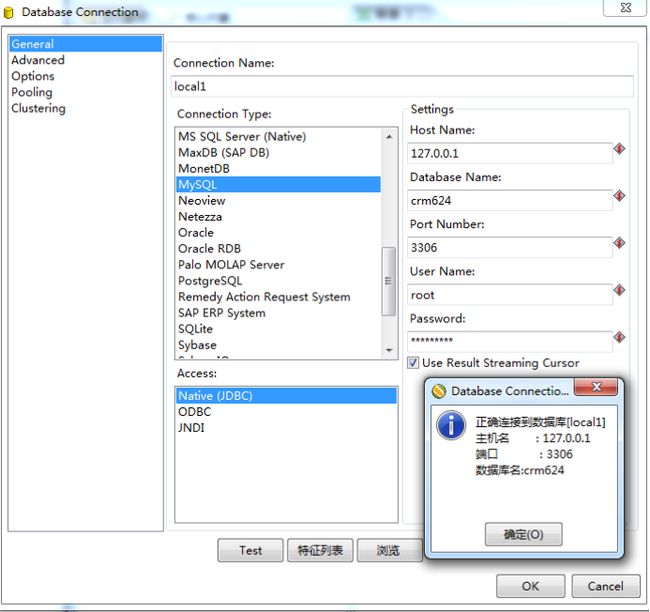The width and height of the screenshot is (650, 612).
Task: Select Sybase connection type
Action: coord(278,345)
